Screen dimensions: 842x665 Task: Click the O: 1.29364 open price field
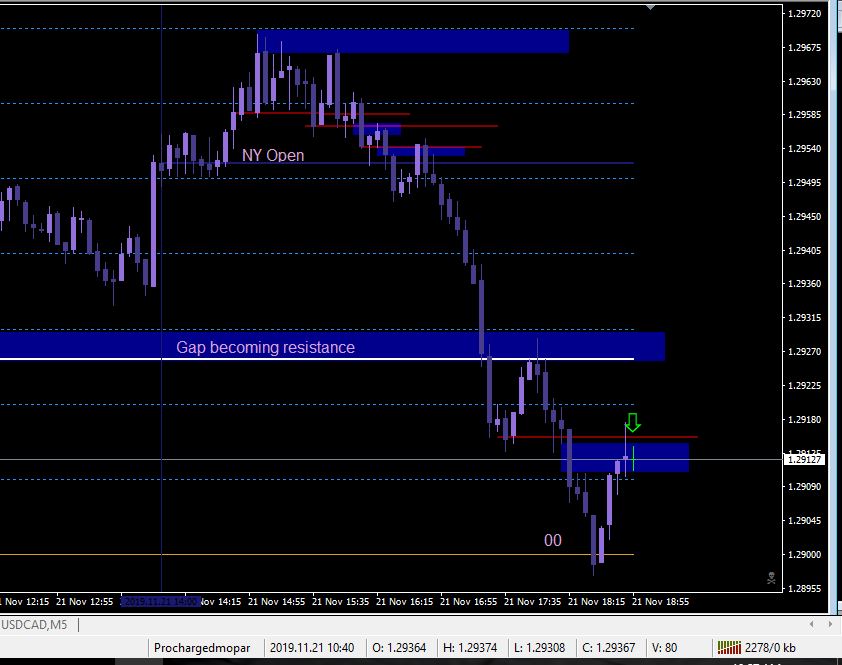coord(399,648)
